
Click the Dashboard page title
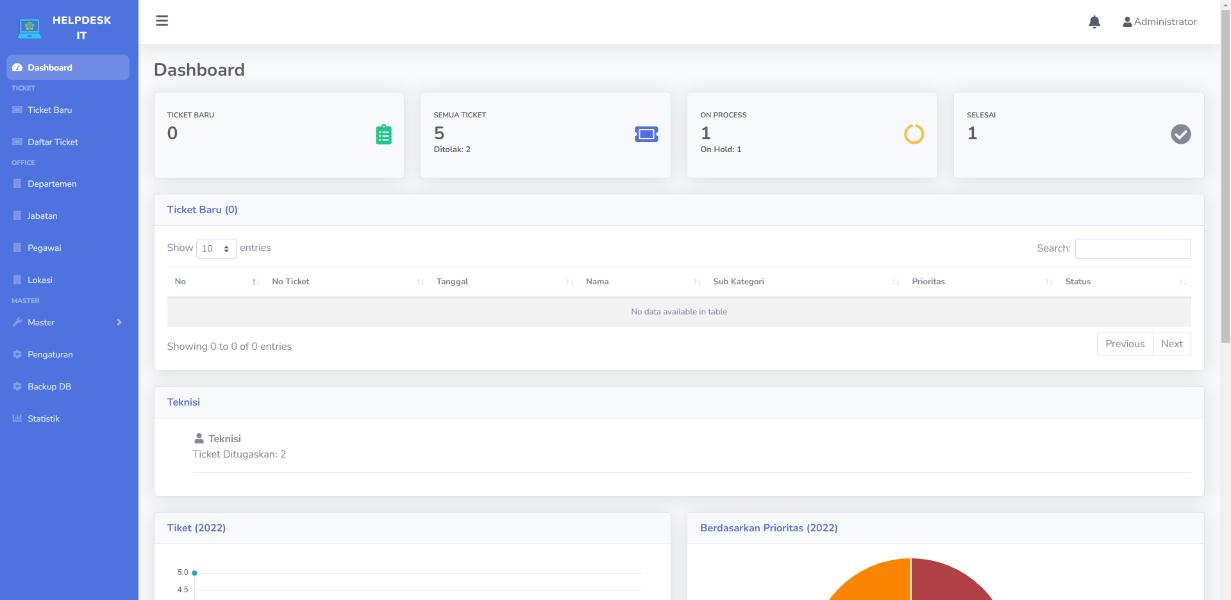pos(199,70)
